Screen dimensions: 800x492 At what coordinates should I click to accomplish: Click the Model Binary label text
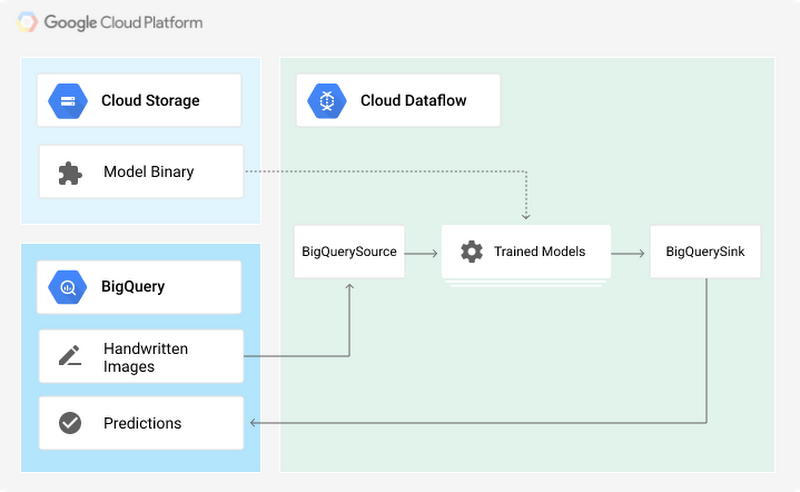(148, 172)
